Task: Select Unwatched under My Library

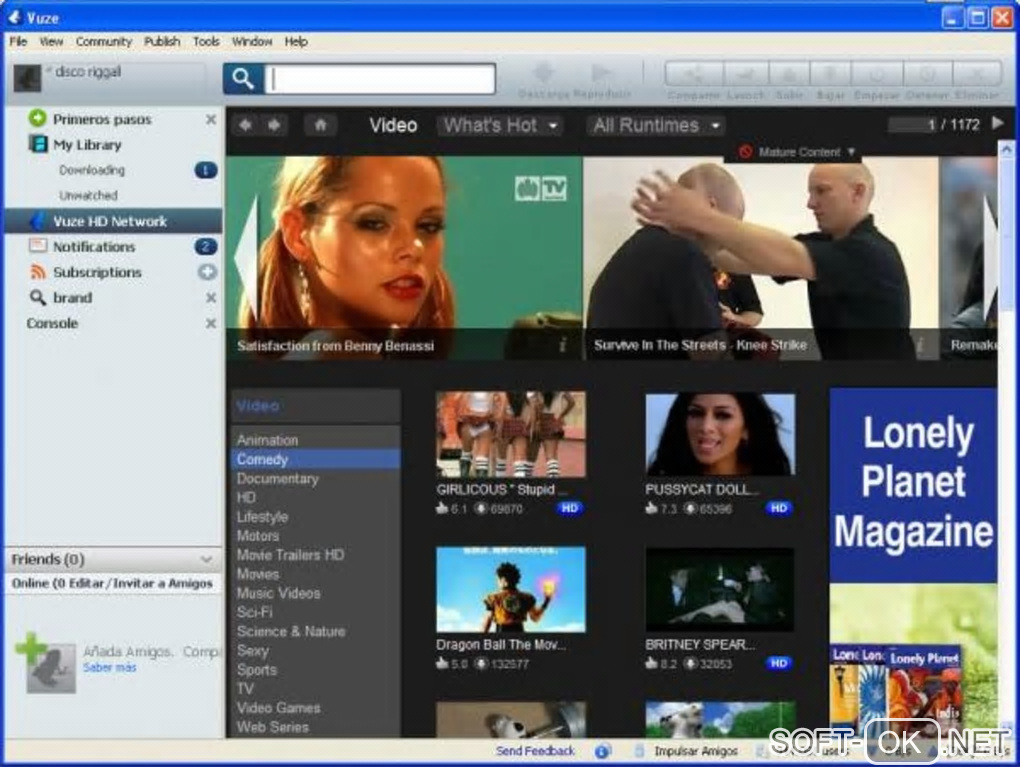Action: (x=88, y=196)
